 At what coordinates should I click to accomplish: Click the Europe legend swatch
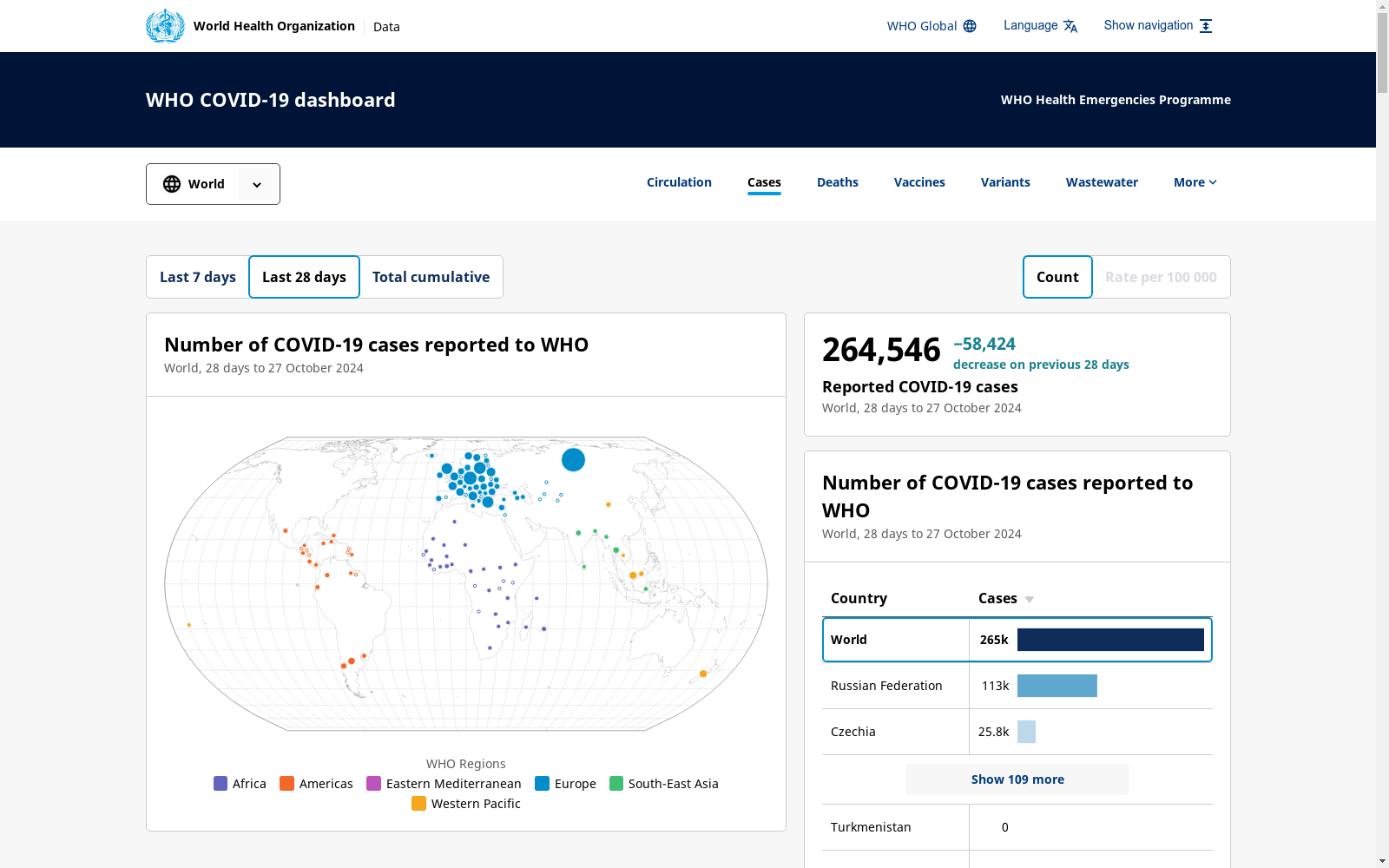click(542, 784)
